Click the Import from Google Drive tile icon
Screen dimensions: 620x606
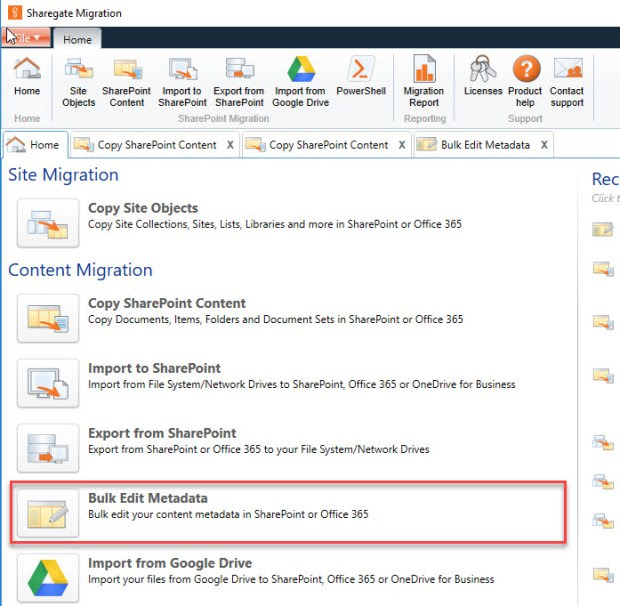[x=48, y=578]
